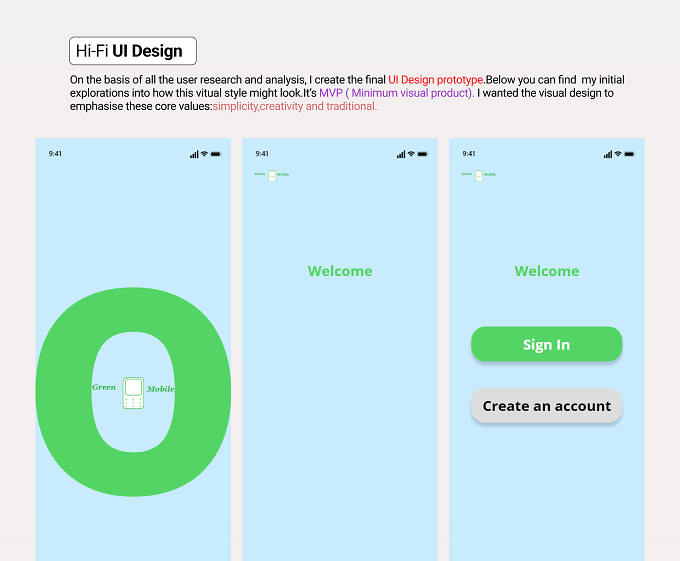Click the battery icon on first screen

point(216,154)
